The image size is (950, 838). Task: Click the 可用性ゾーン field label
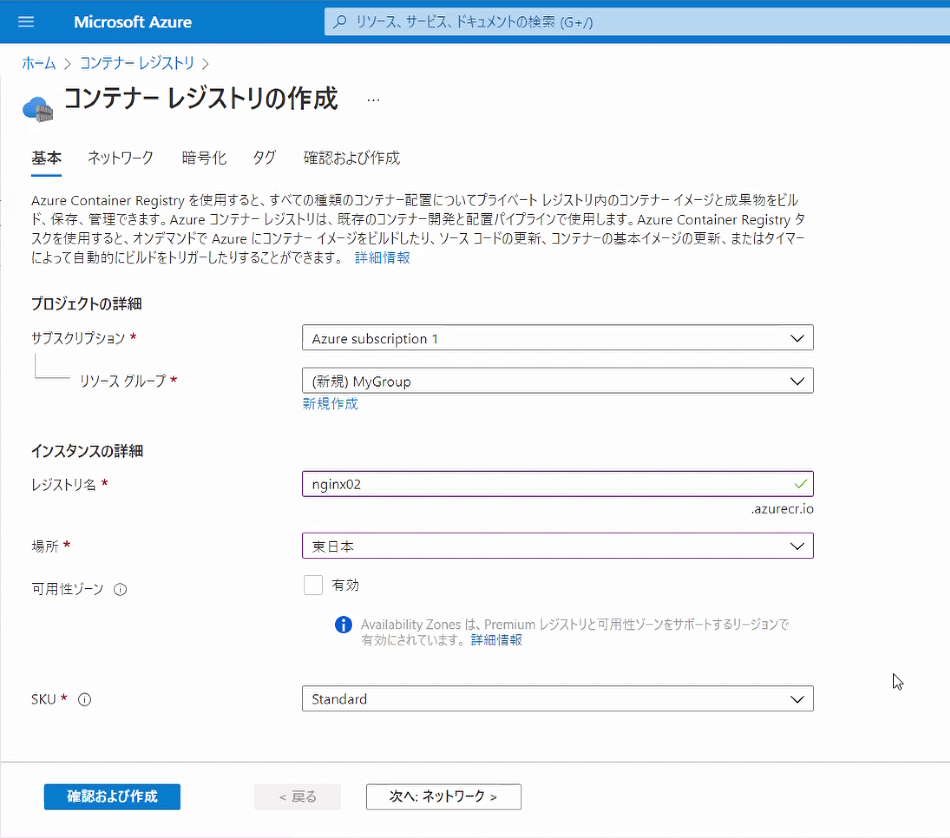click(x=67, y=589)
